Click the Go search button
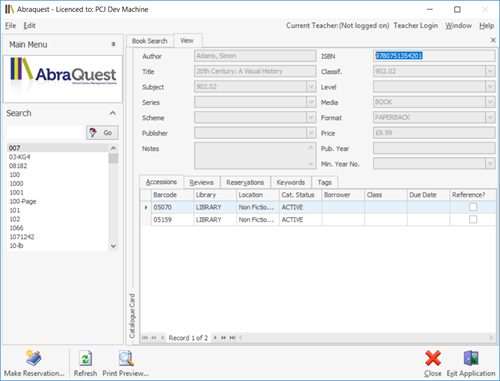 pos(102,133)
